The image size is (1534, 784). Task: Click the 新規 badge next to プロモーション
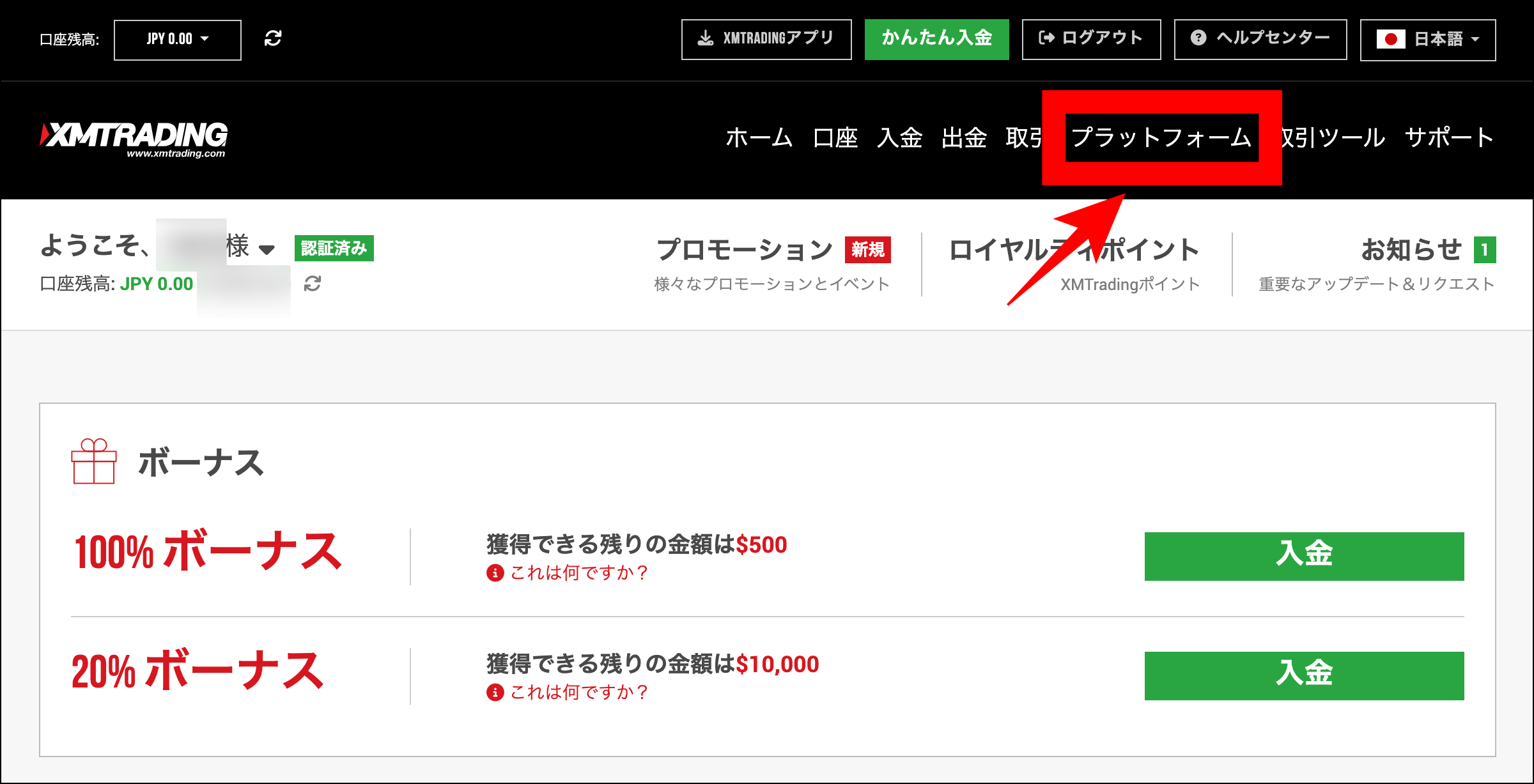(867, 250)
